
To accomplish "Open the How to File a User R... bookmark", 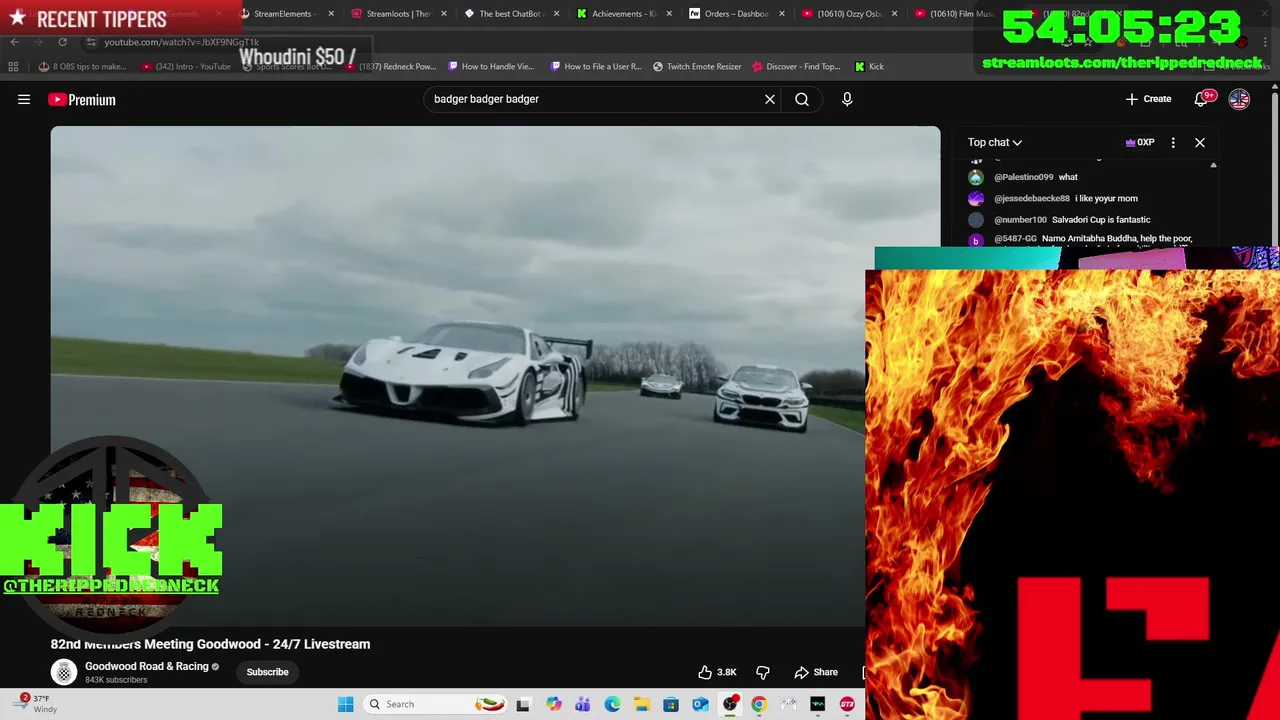I will 595,66.
